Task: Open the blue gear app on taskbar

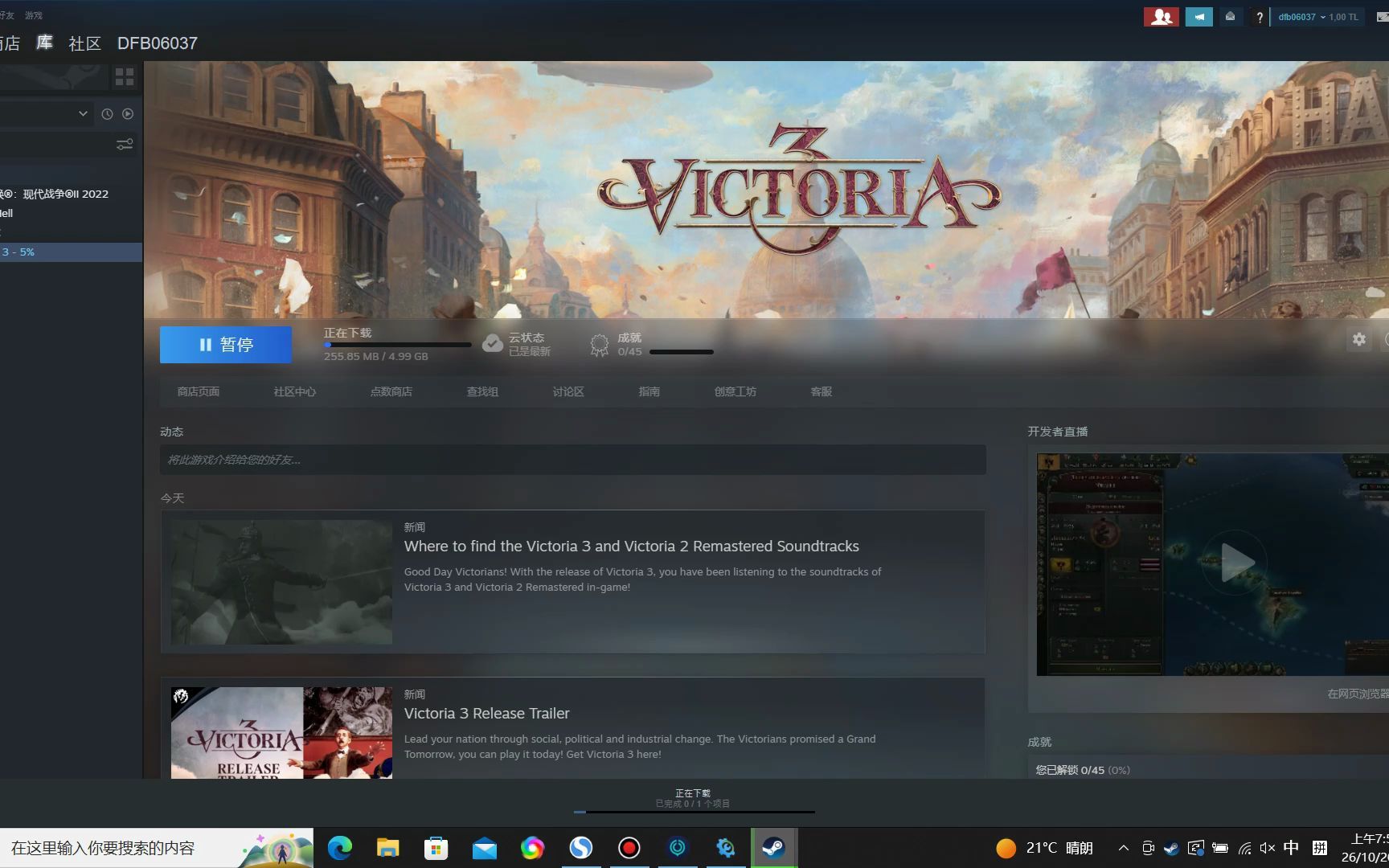Action: coord(726,848)
